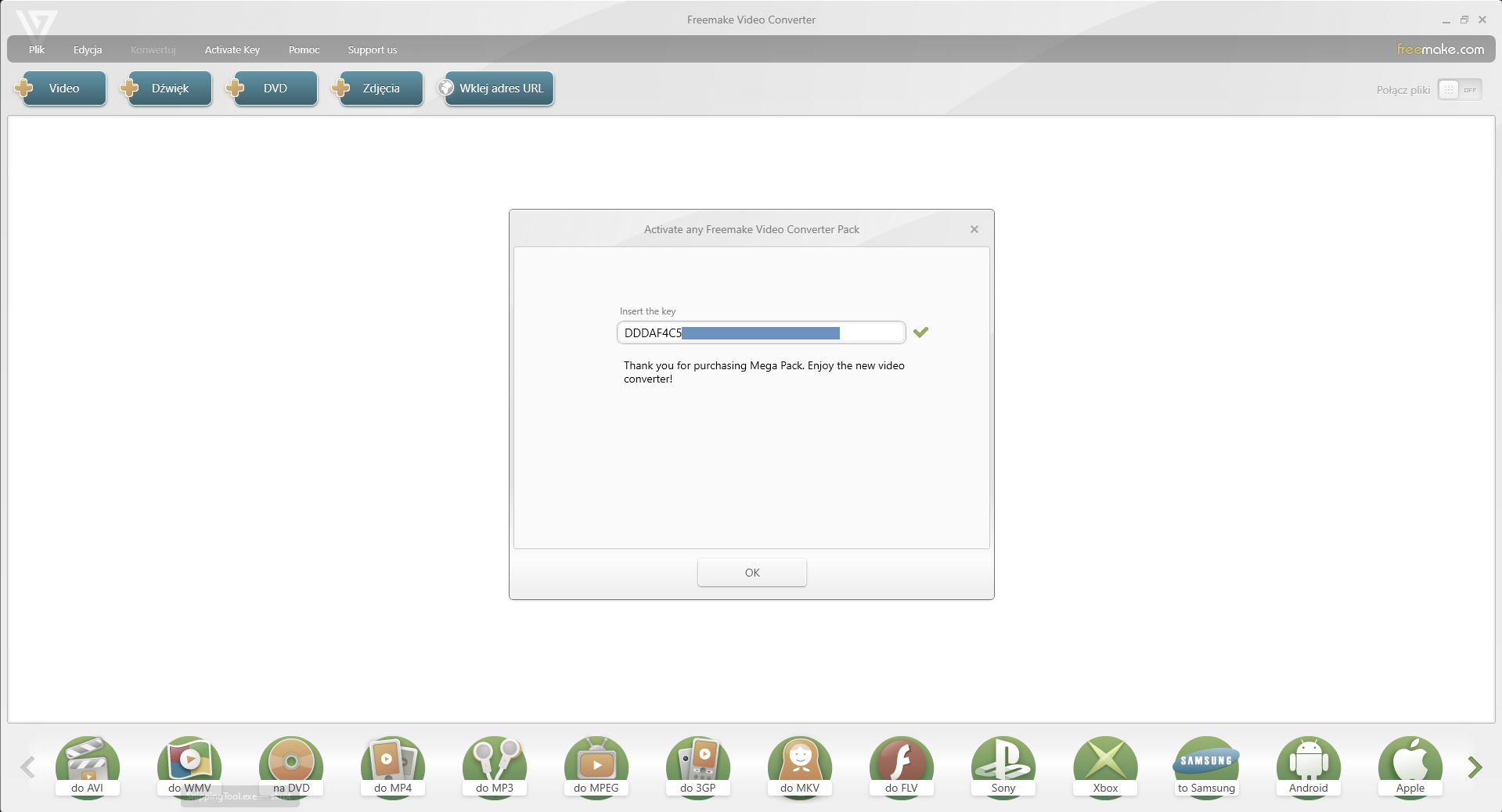1502x812 pixels.
Task: Open the Pomoc help menu
Action: [x=304, y=50]
